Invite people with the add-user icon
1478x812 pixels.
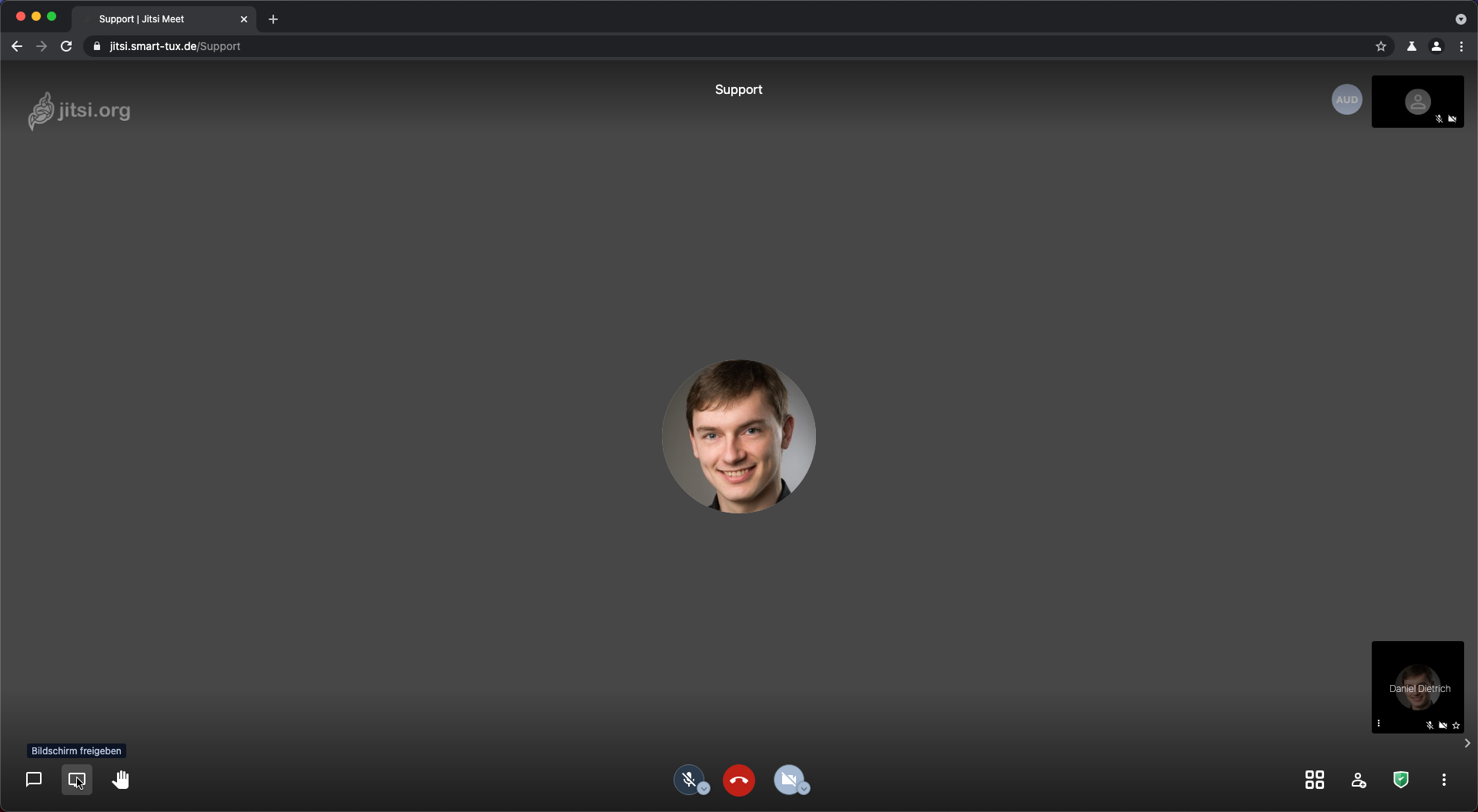click(1359, 780)
